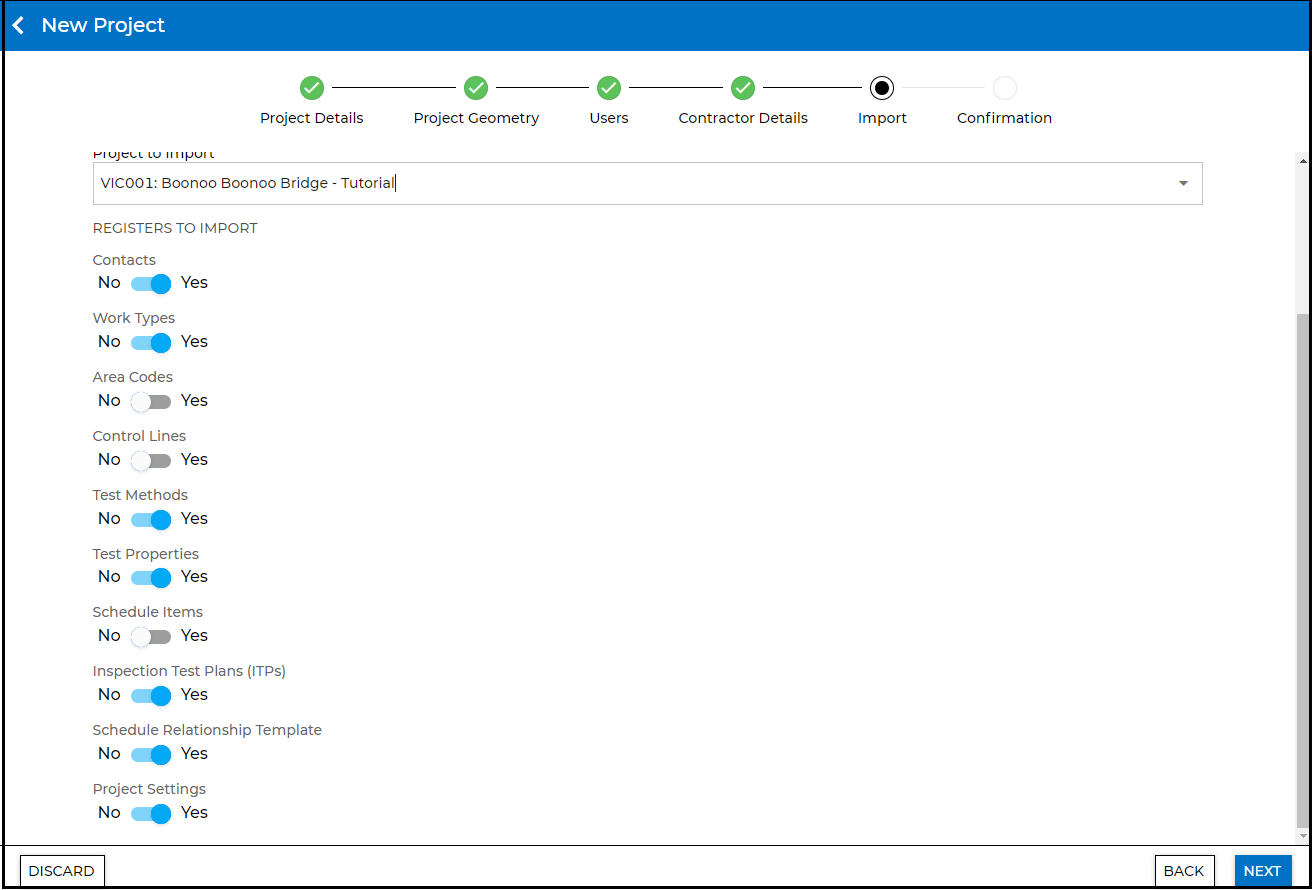Go to the Project Geometry step checkmark

tap(476, 88)
